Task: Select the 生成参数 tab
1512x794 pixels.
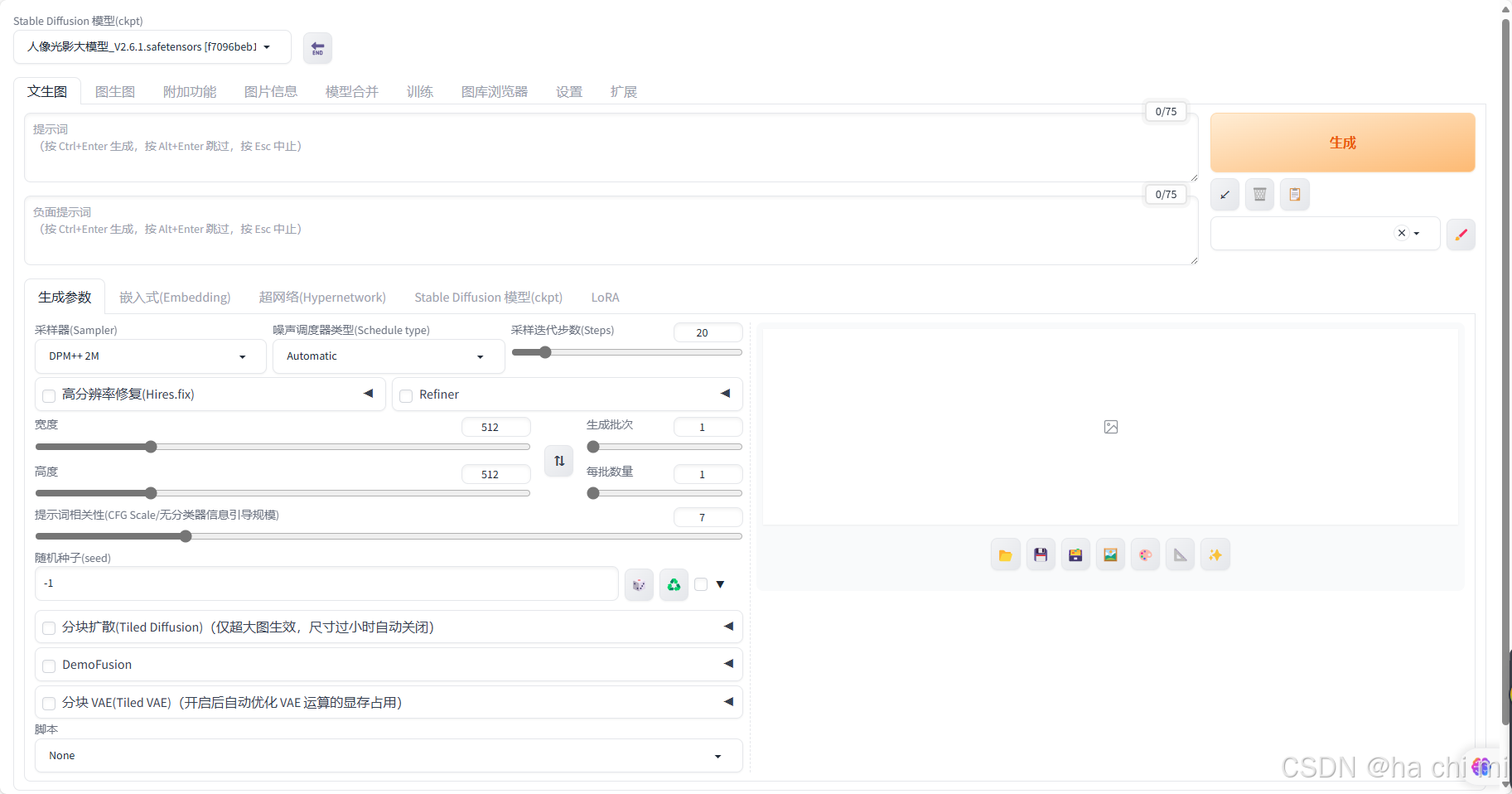Action: pos(65,298)
